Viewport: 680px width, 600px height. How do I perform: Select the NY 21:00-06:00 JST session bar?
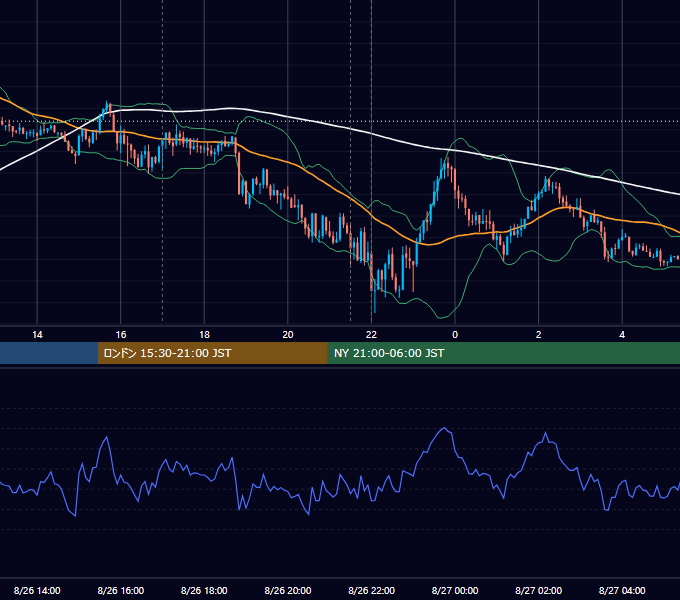click(503, 353)
